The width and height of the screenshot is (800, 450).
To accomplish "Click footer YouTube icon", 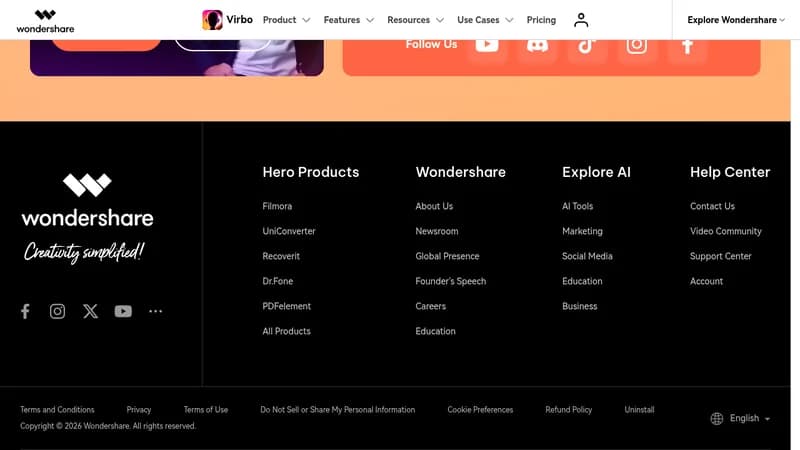I will [123, 311].
